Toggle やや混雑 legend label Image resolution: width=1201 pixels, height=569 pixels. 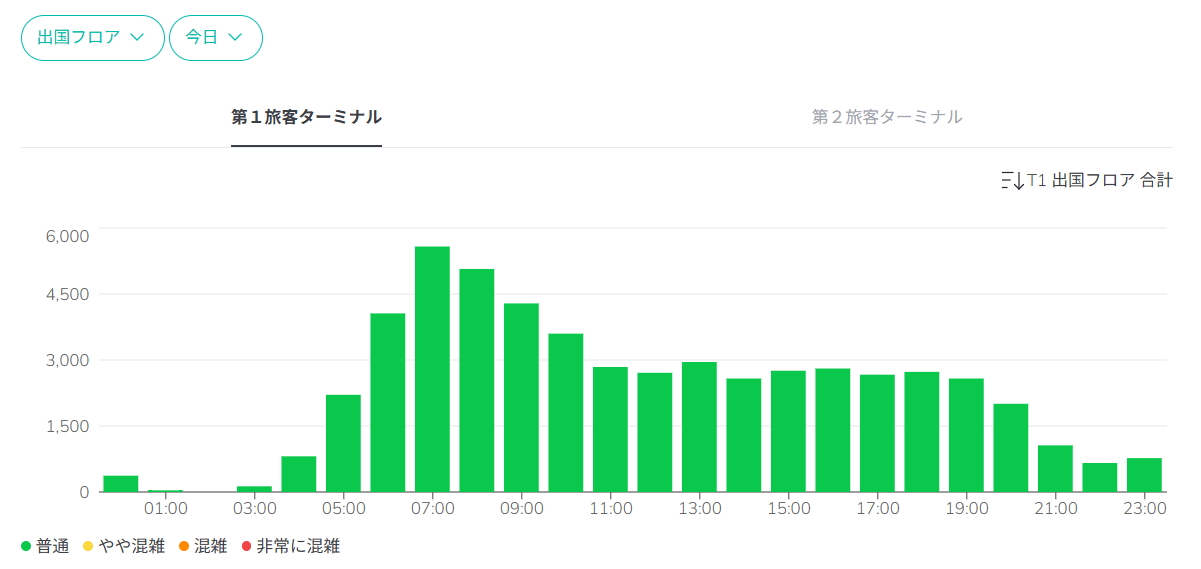point(132,547)
